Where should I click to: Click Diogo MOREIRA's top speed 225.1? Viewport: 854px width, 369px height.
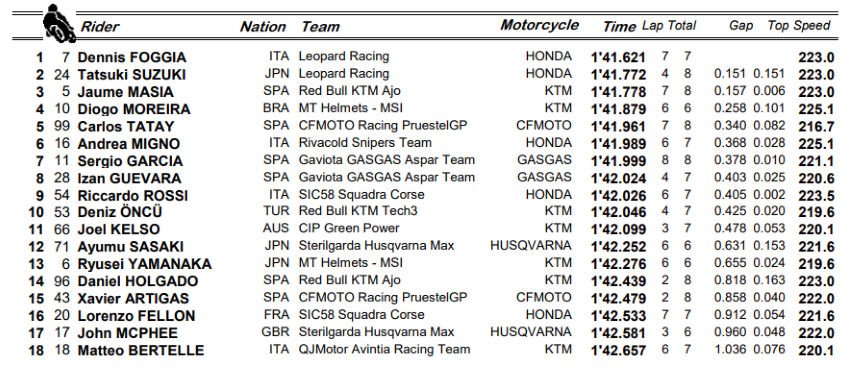coord(816,109)
